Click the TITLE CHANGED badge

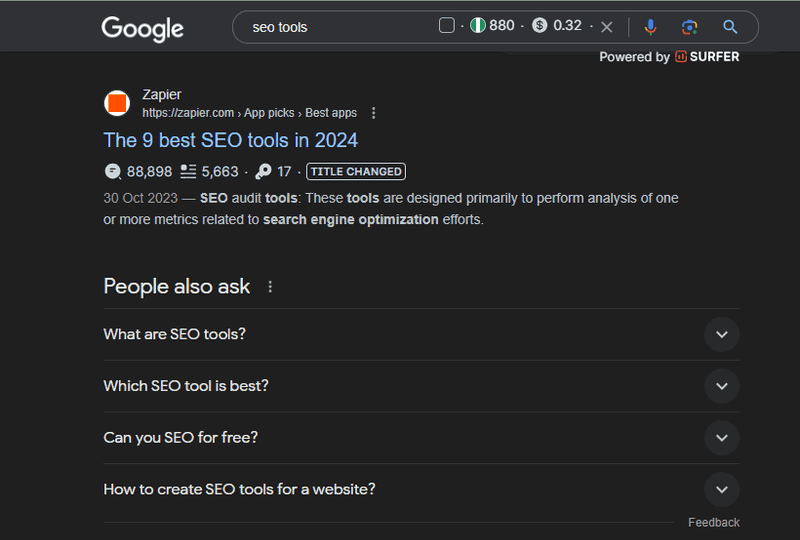356,171
